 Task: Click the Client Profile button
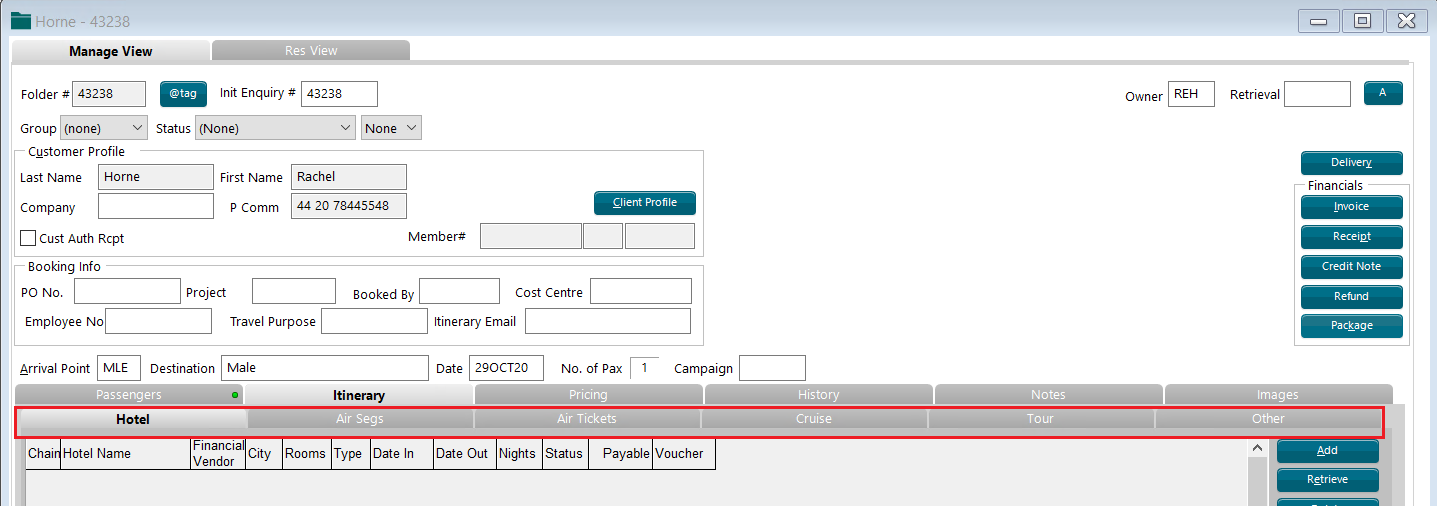[645, 203]
